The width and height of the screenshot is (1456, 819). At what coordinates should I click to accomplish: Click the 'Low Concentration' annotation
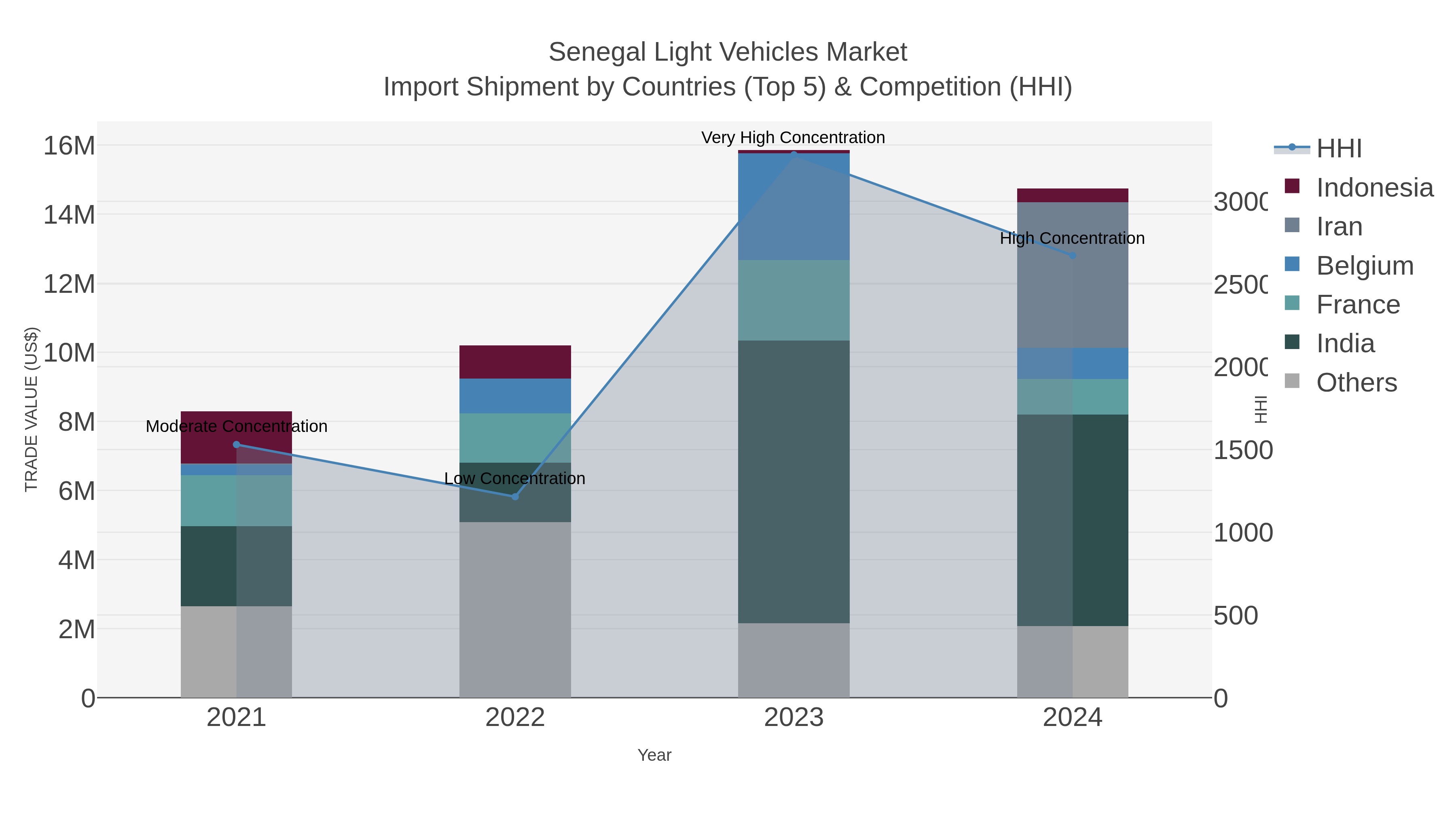[x=515, y=479]
